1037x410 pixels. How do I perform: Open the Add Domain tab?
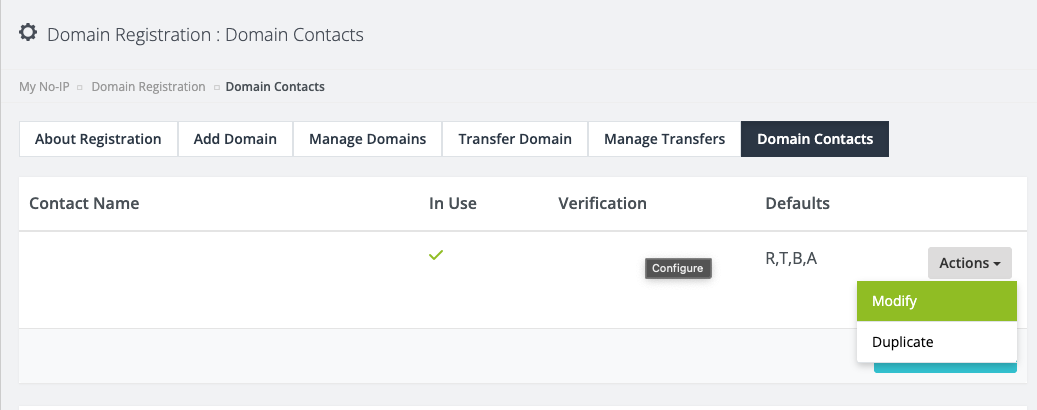click(235, 139)
